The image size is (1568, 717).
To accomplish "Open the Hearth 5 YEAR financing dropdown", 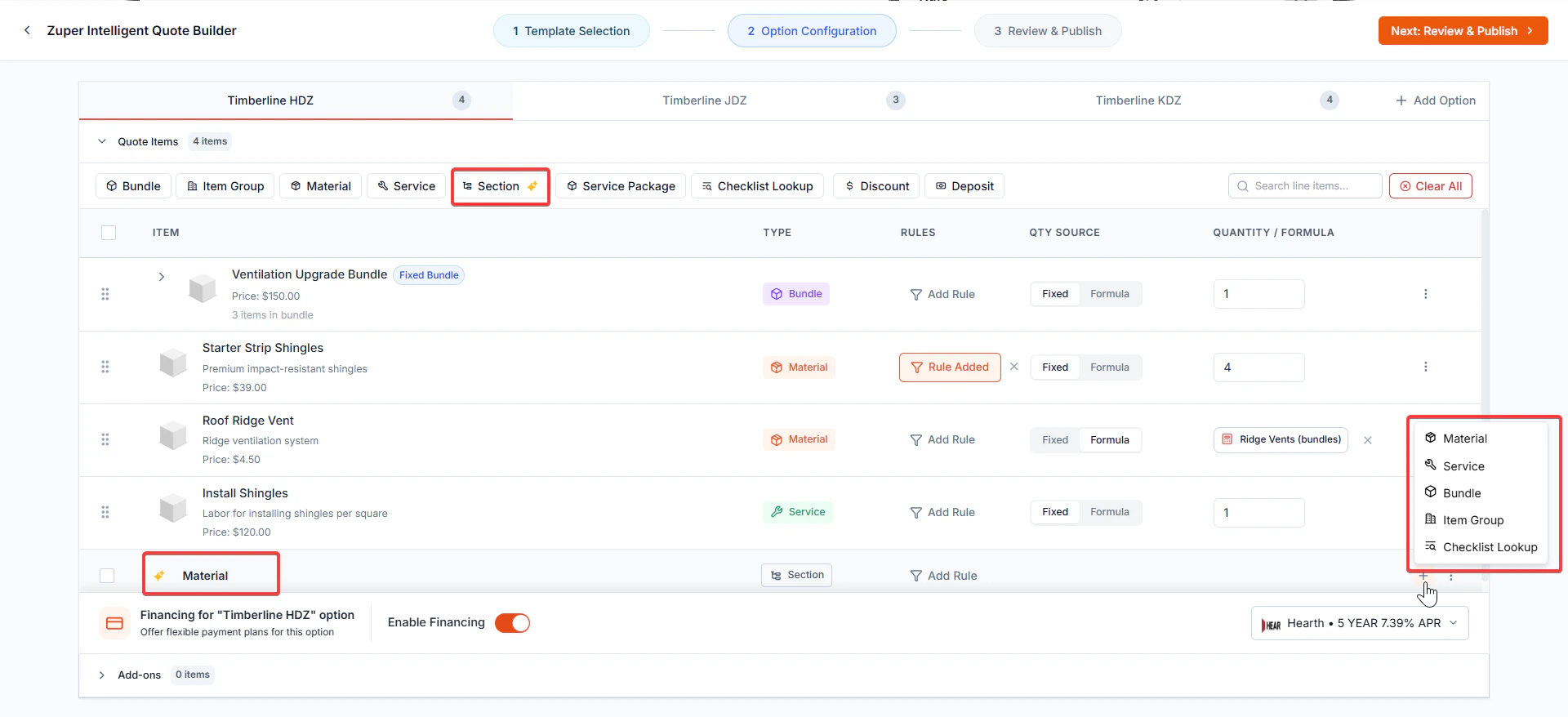I will (x=1360, y=623).
